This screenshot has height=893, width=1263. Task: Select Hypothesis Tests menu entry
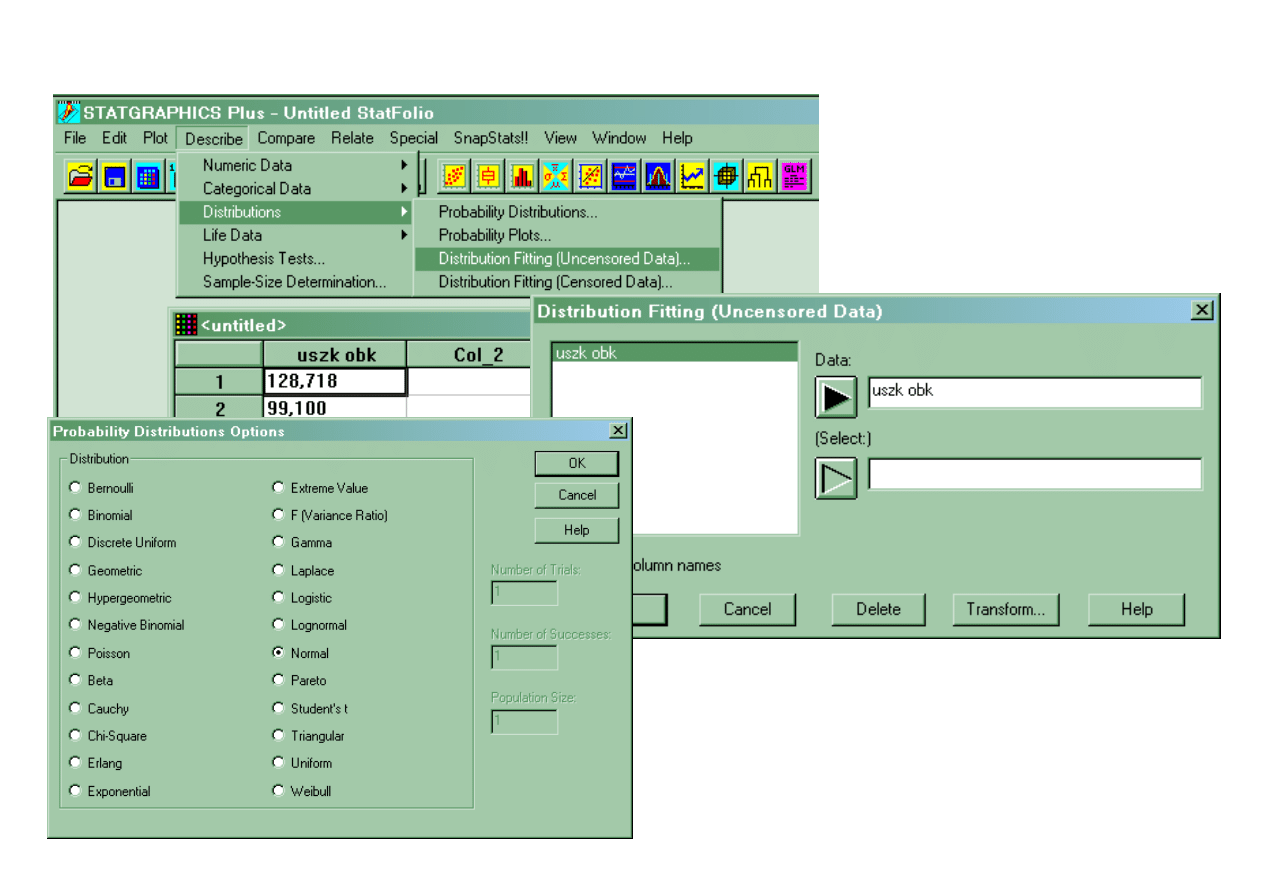[296, 258]
